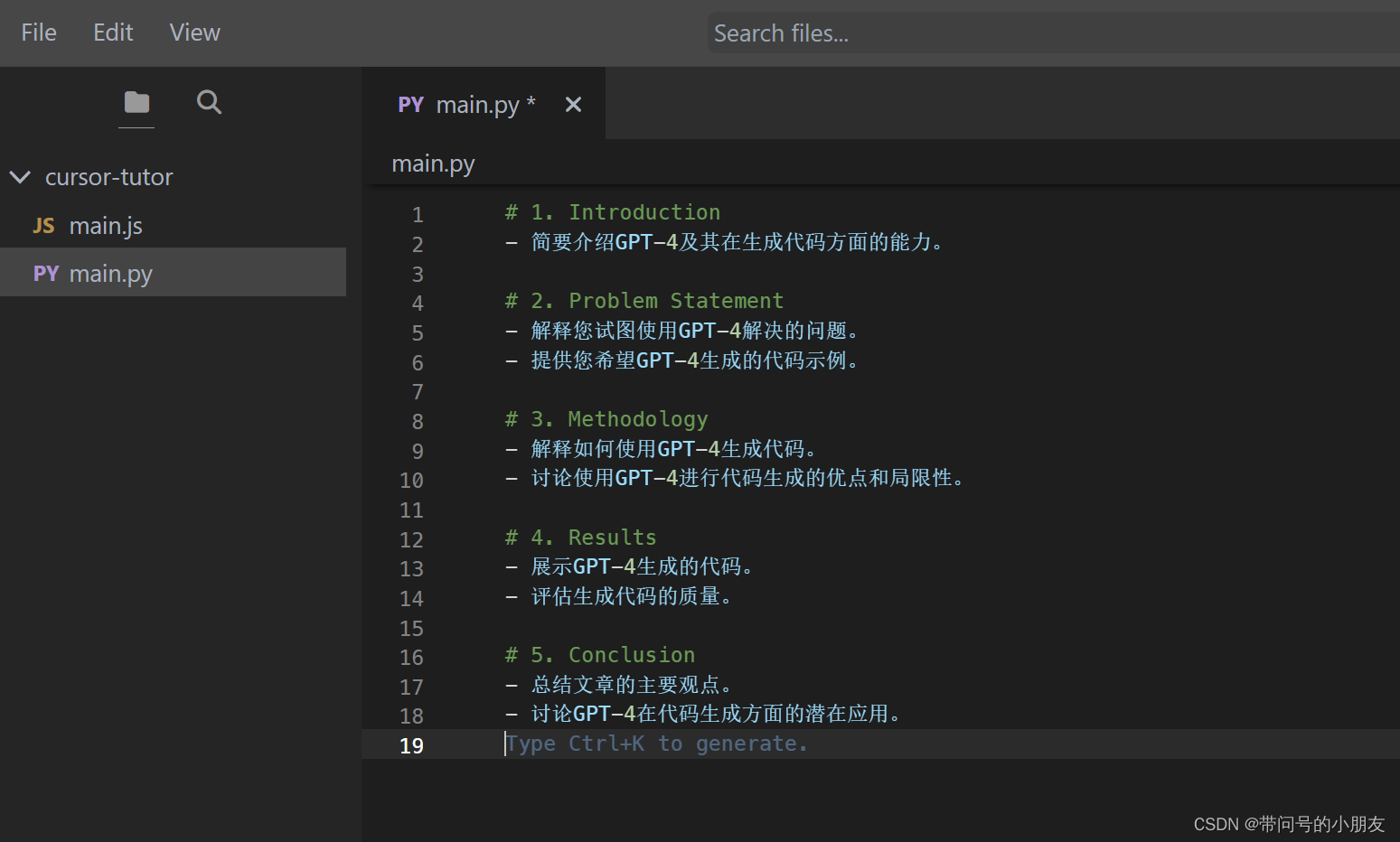Open the file explorer folder icon
Viewport: 1400px width, 842px height.
click(136, 102)
